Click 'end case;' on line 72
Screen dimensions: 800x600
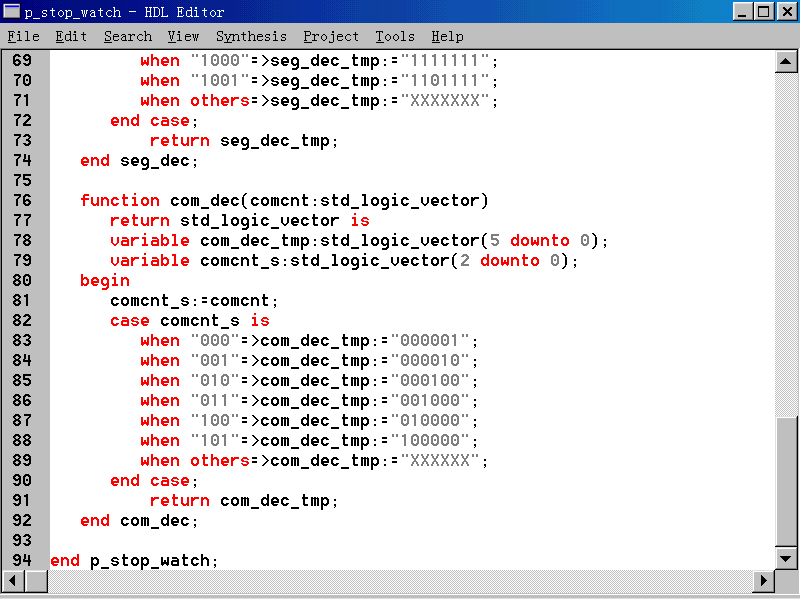[154, 120]
